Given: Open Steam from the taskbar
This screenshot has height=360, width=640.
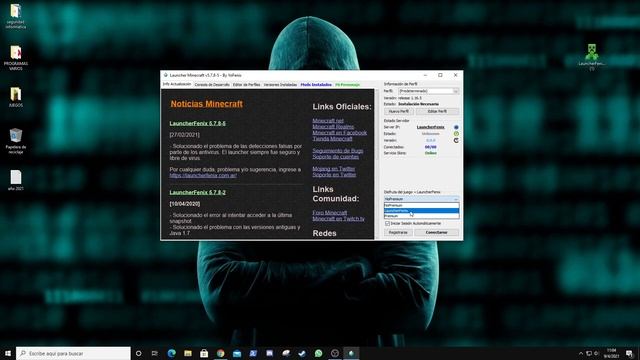Looking at the screenshot, I should tap(302, 353).
